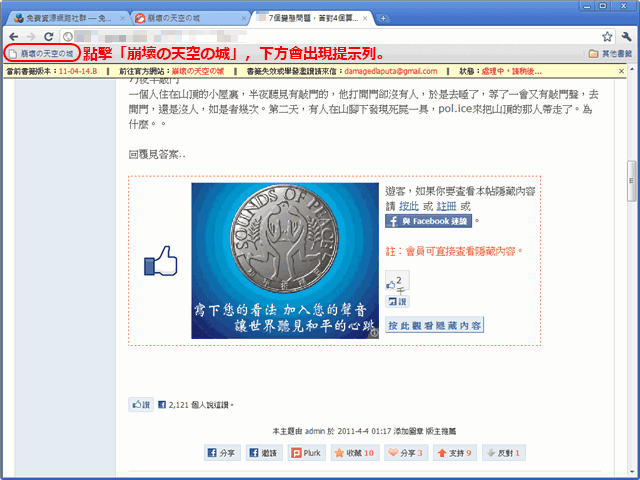Click red note 會員可直接查看隱藏內容
Image resolution: width=640 pixels, height=480 pixels.
454,251
